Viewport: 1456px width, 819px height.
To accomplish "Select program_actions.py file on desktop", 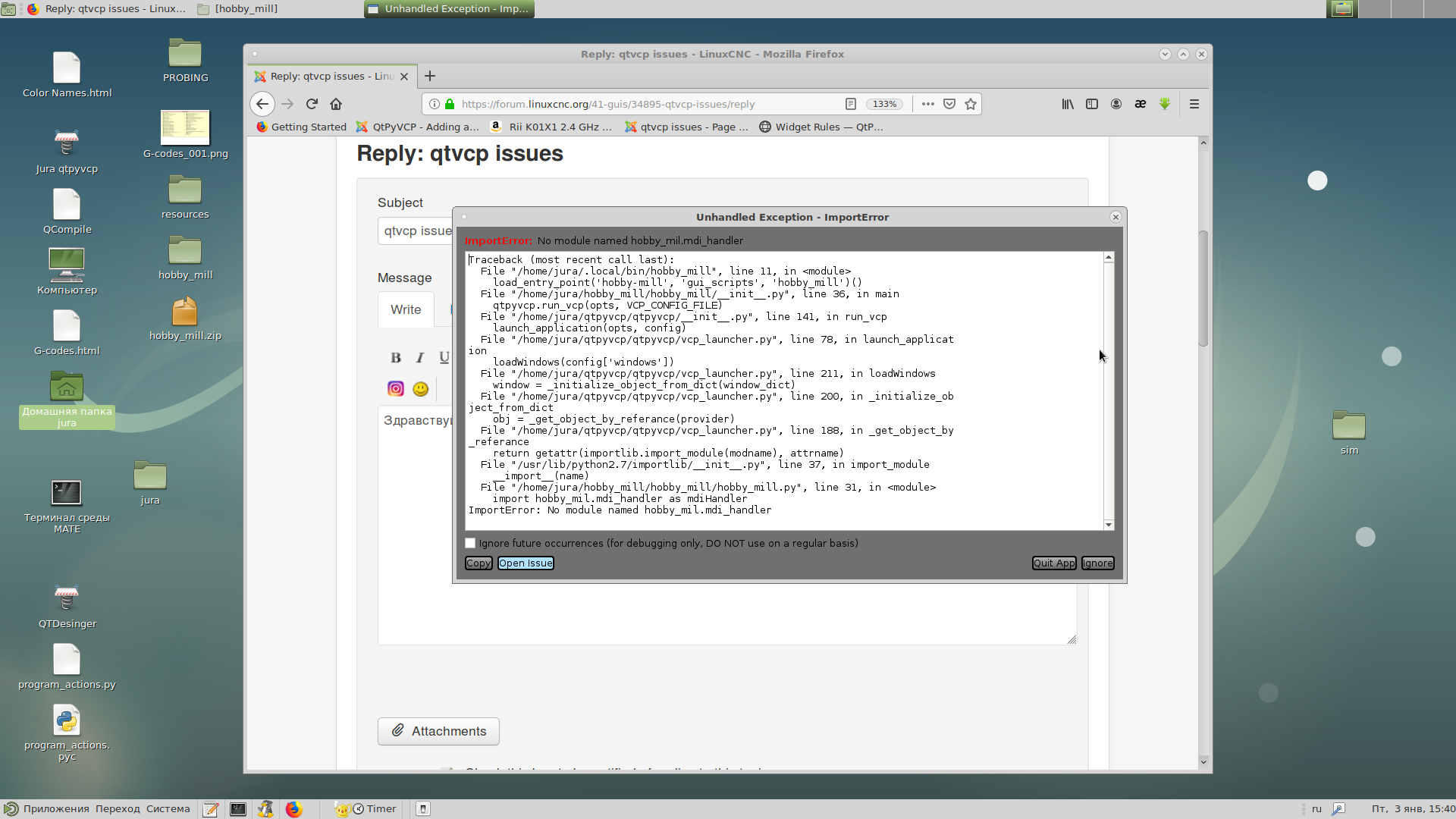I will point(67,667).
